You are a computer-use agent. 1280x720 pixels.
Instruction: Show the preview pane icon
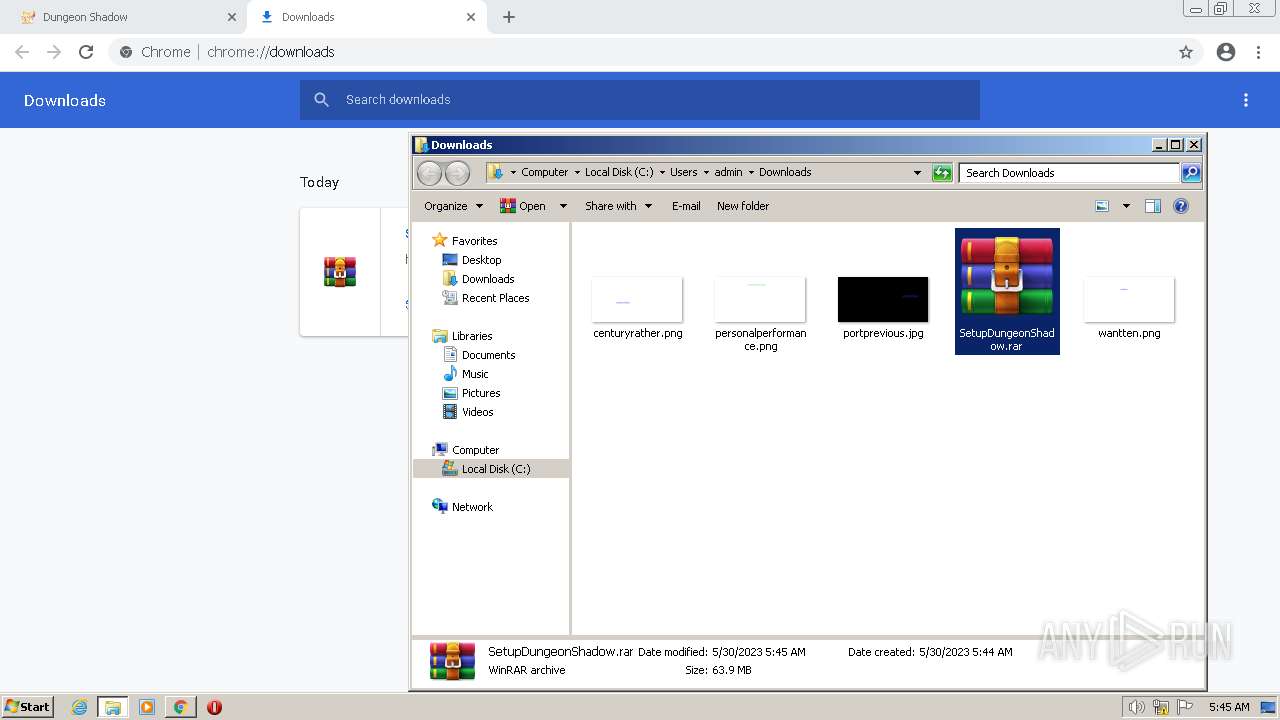1152,206
